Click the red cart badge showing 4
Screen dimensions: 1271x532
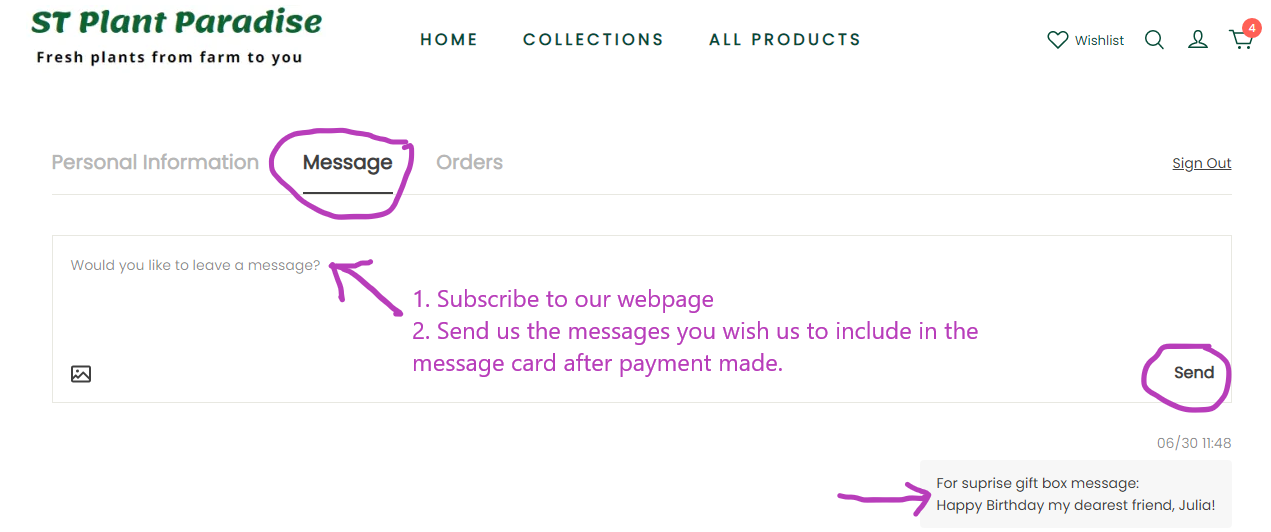(x=1250, y=27)
